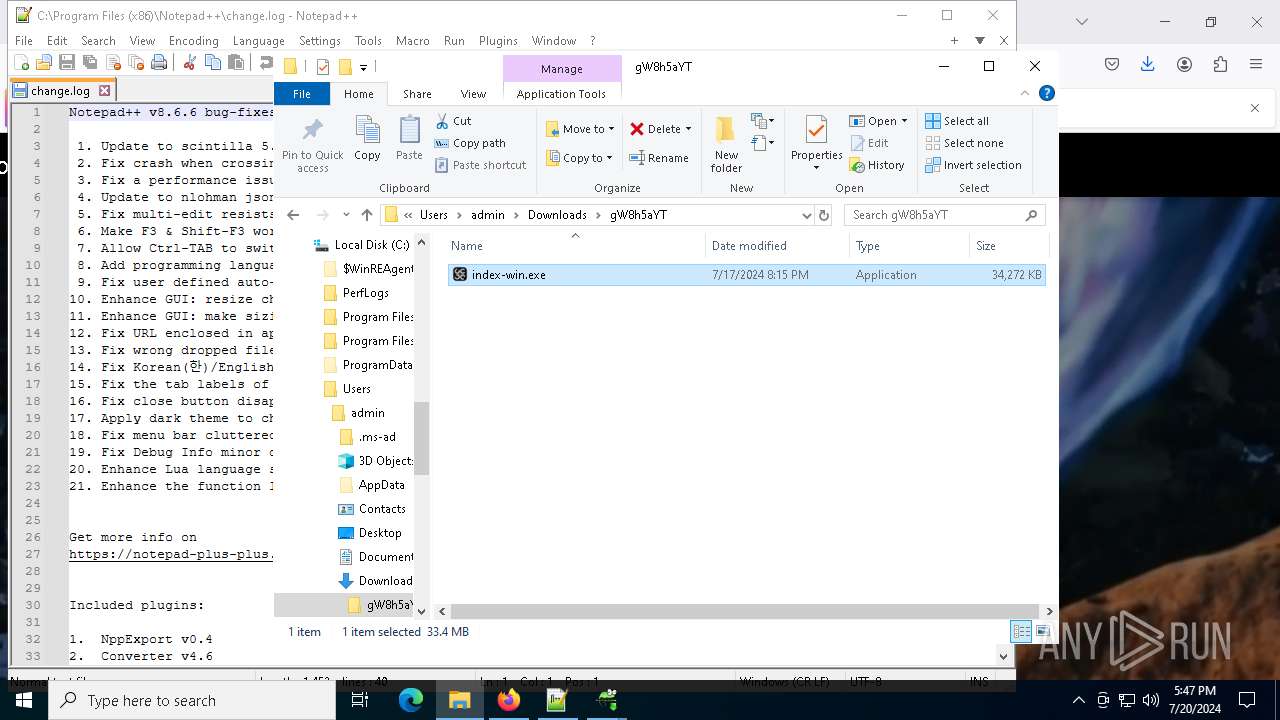This screenshot has width=1280, height=720.
Task: Click Pin to Quick access in Explorer
Action: point(313,145)
